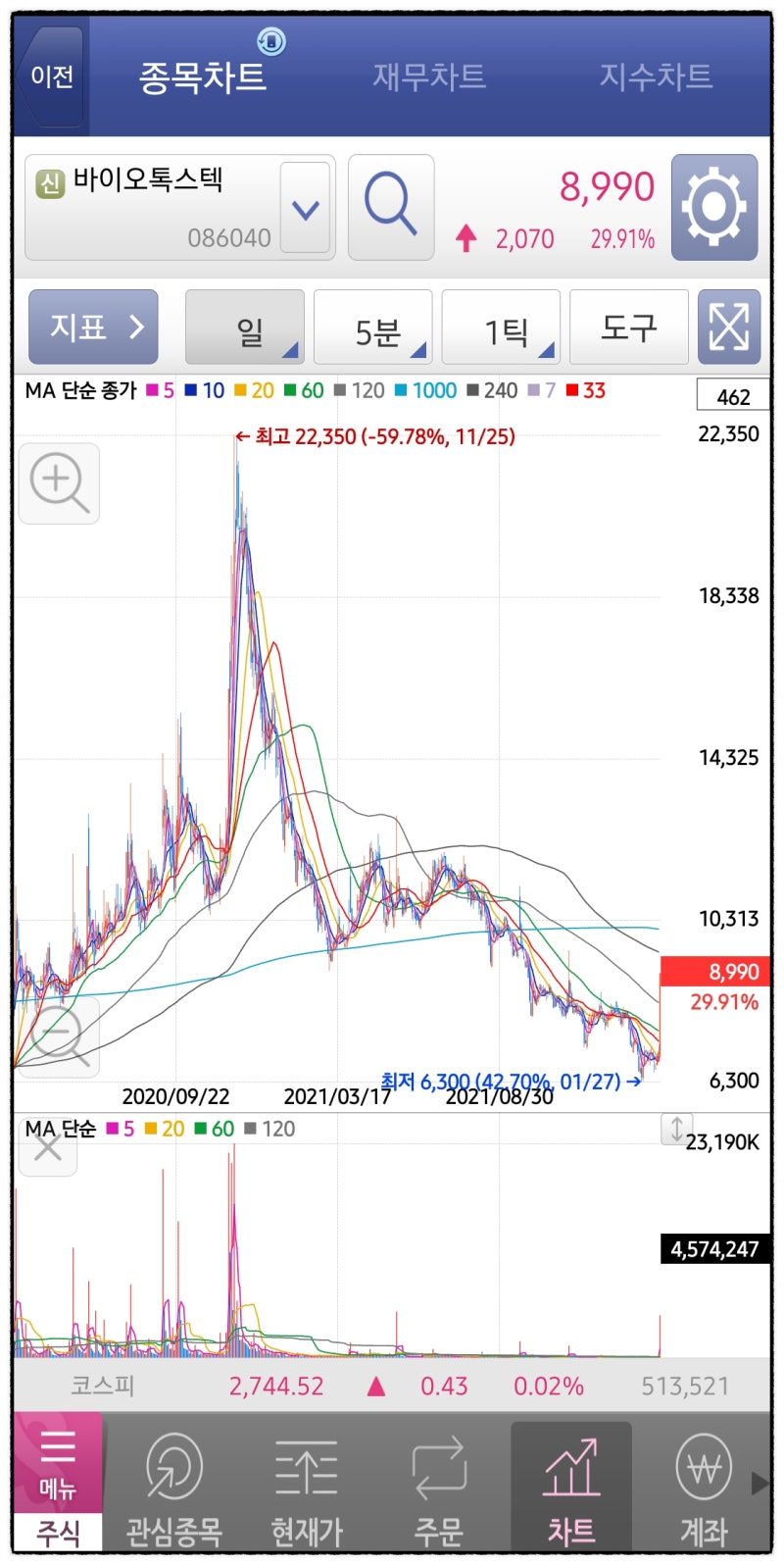Open 현재가 current price screen
Viewport: 784px width, 1565px height.
click(x=307, y=1489)
